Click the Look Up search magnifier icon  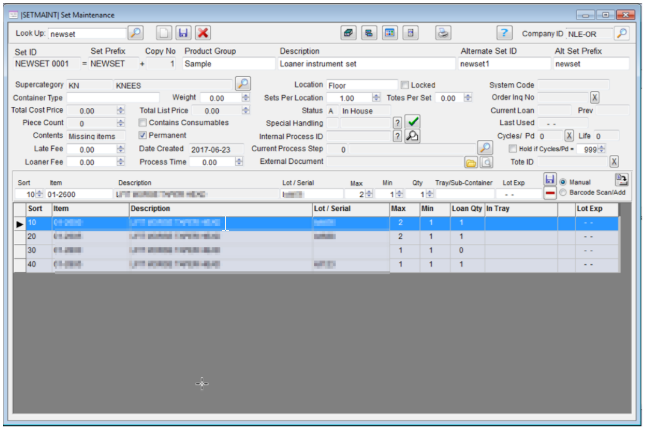pos(136,34)
